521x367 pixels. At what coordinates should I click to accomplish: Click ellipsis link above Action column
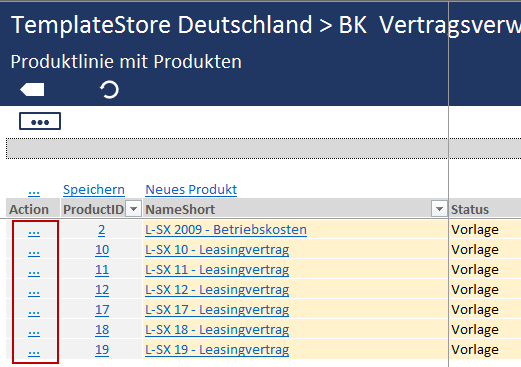click(34, 191)
